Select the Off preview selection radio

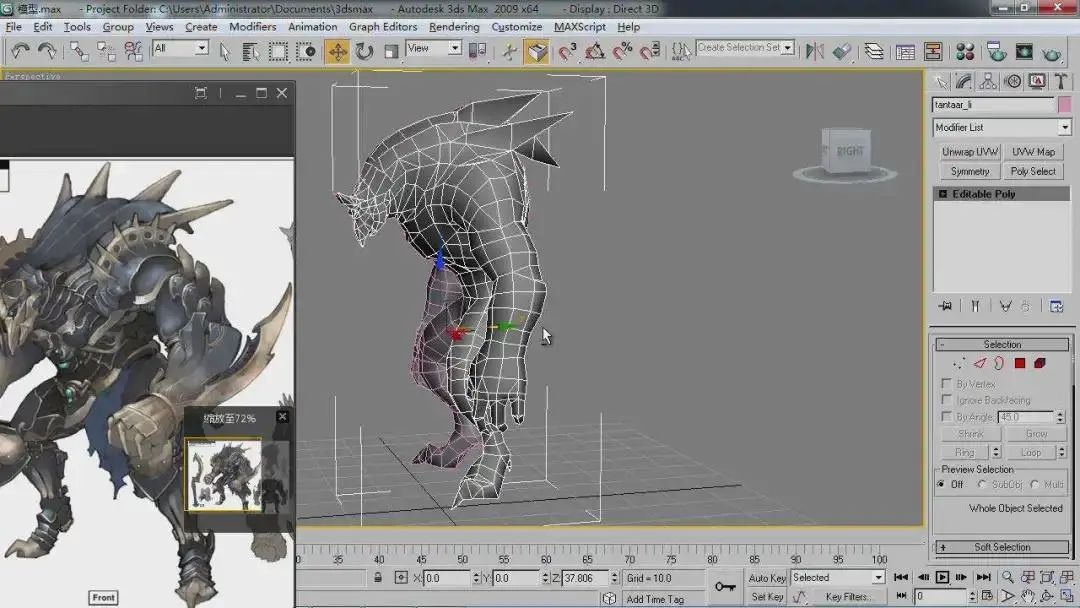click(x=942, y=485)
